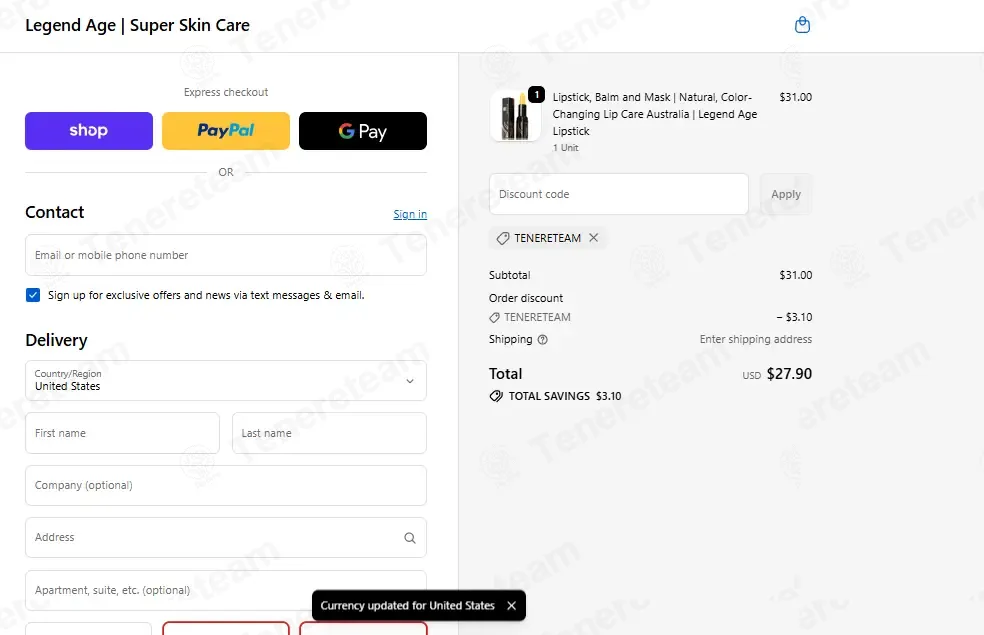
Task: Uncheck the exclusive offers signup checkbox
Action: (x=33, y=295)
